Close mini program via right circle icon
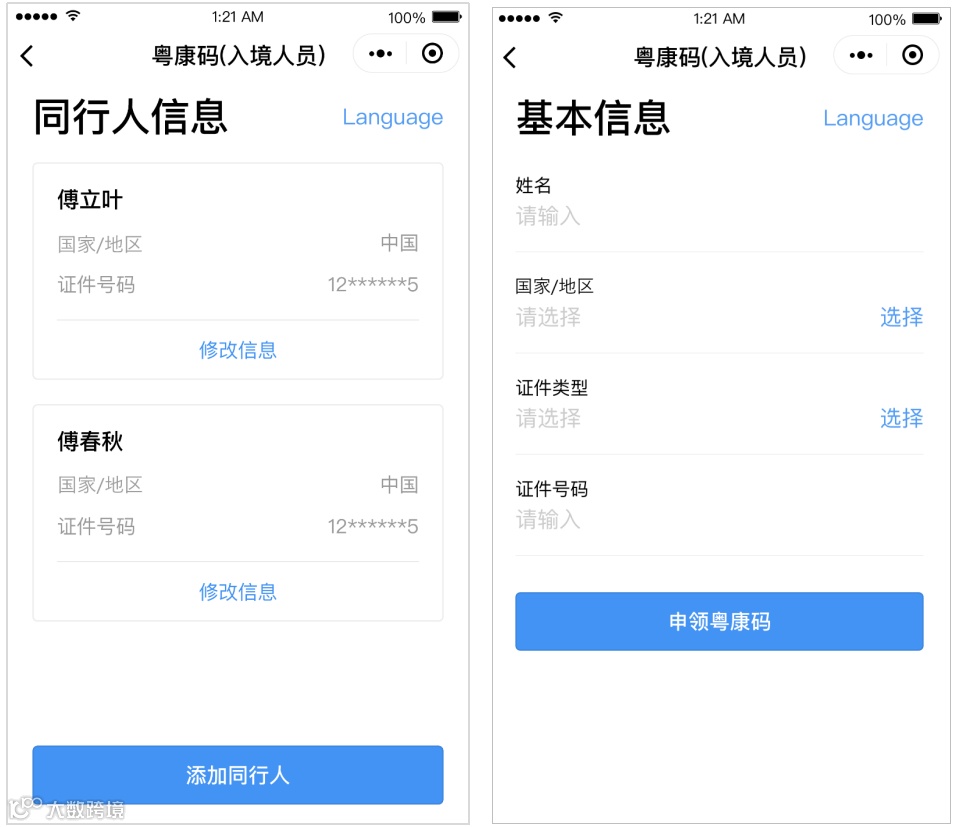The height and width of the screenshot is (827, 954). pos(912,55)
